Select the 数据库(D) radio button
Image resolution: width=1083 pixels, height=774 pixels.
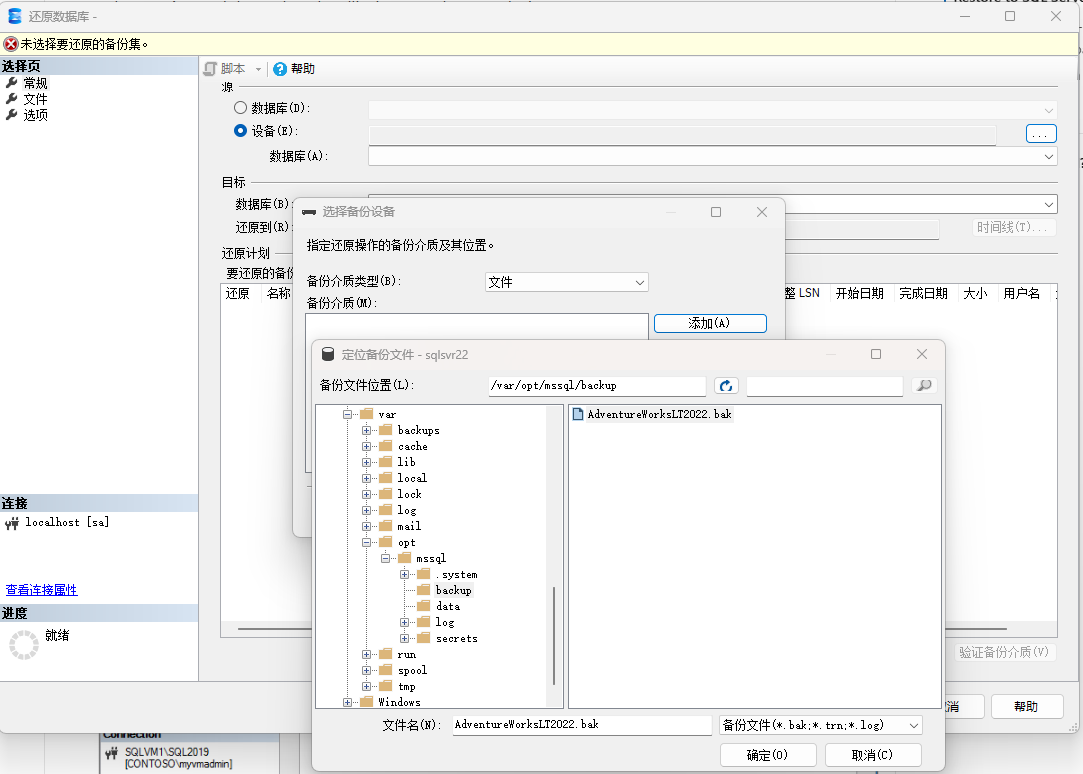(x=240, y=108)
